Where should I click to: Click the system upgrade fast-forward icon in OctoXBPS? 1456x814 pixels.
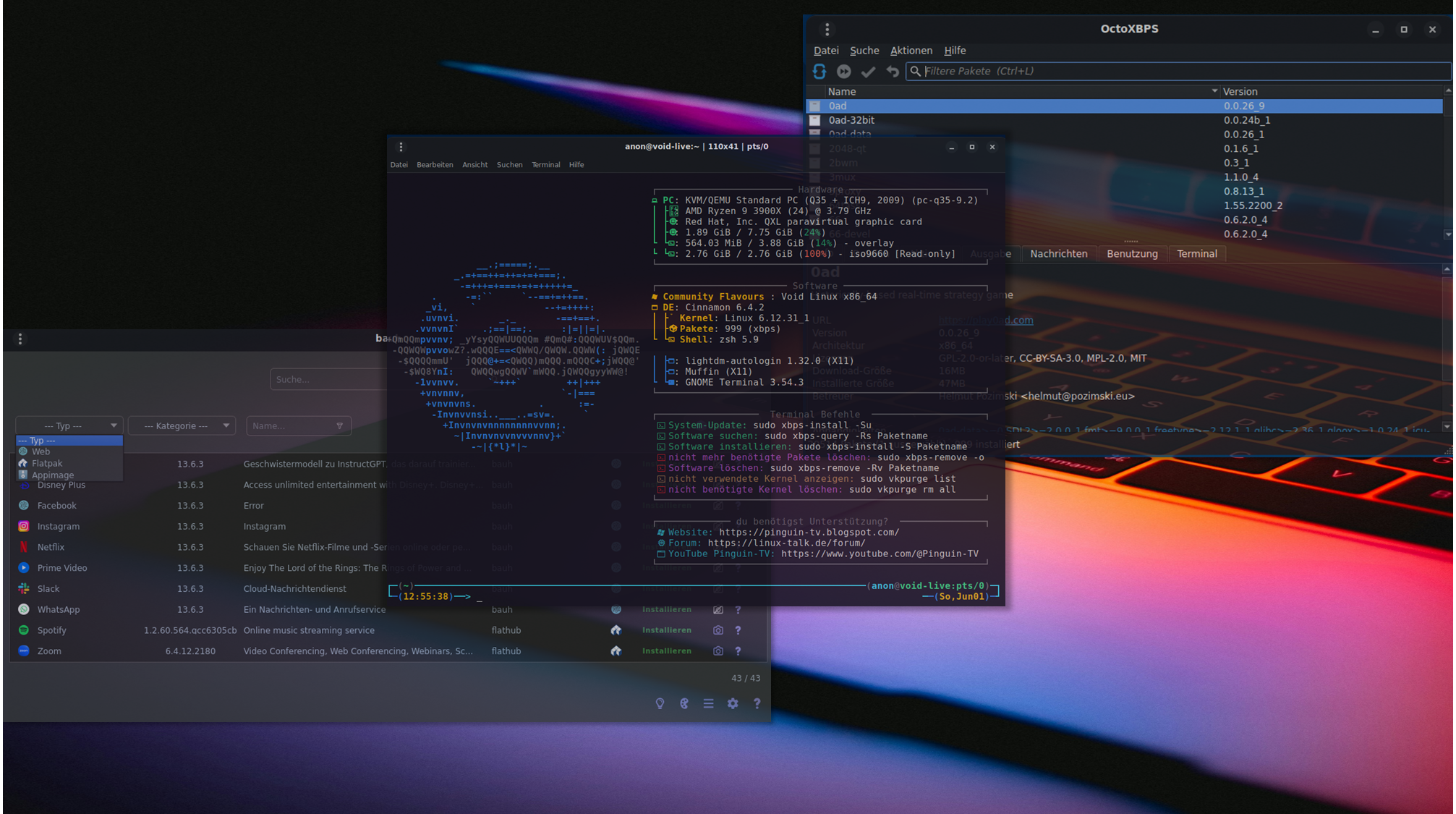click(x=844, y=71)
